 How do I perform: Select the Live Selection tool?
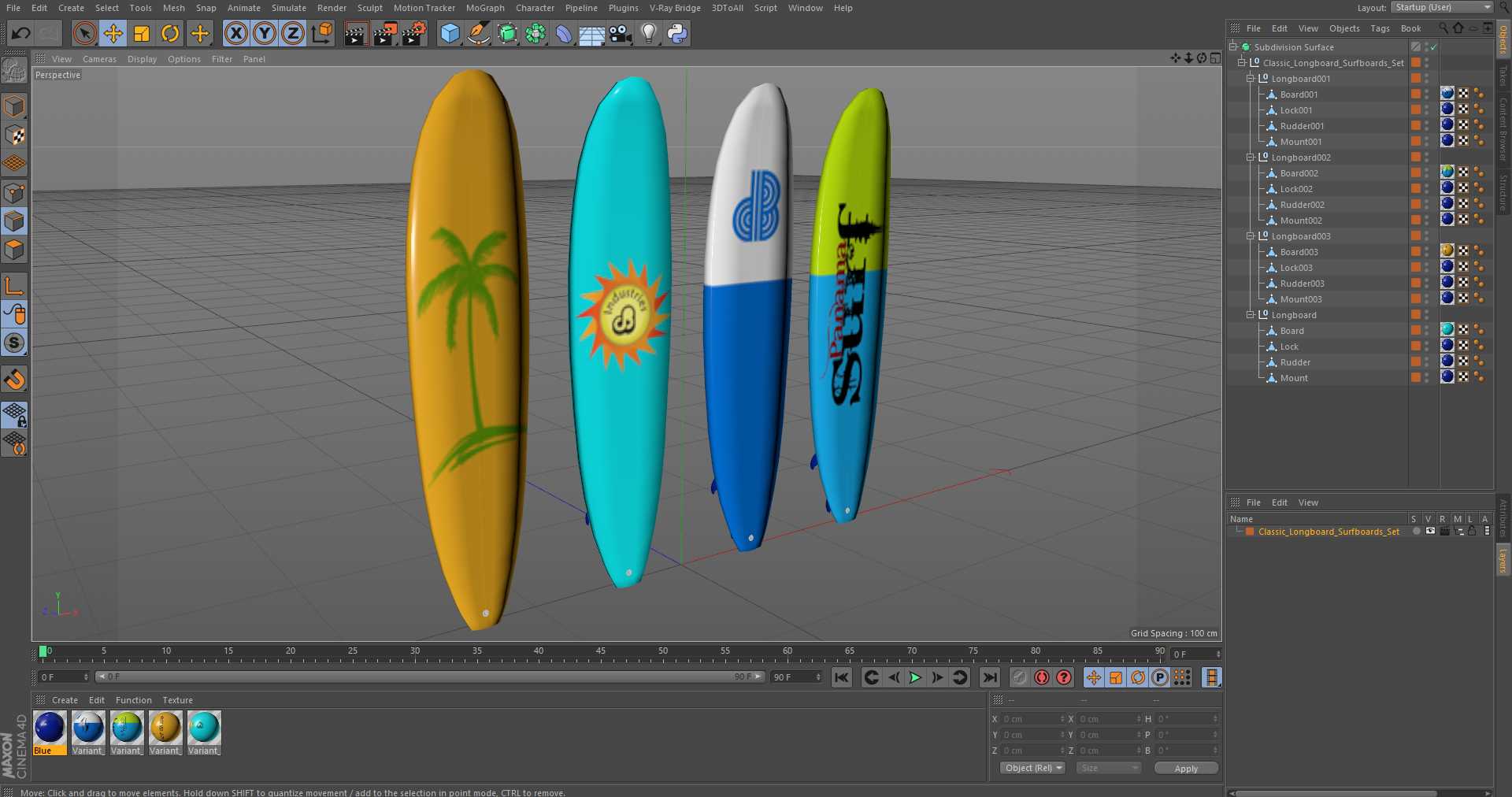tap(85, 33)
